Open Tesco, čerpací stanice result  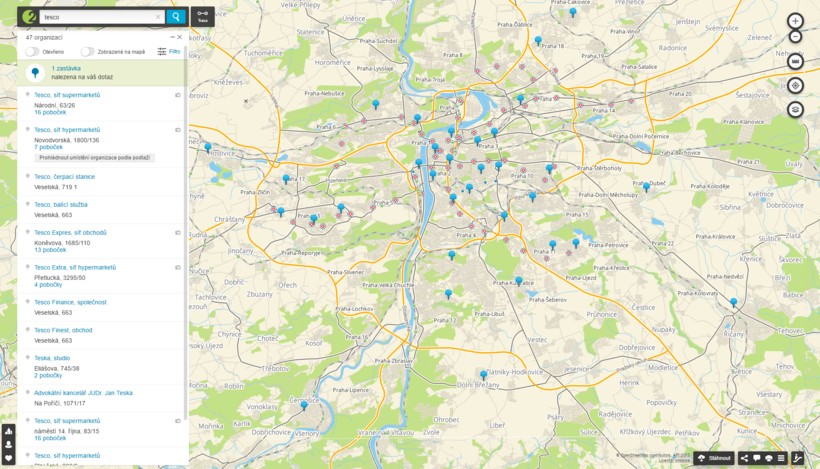point(64,177)
